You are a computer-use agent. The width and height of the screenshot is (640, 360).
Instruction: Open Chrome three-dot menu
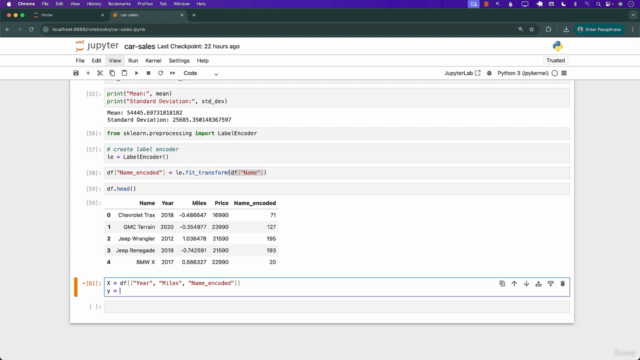(633, 29)
